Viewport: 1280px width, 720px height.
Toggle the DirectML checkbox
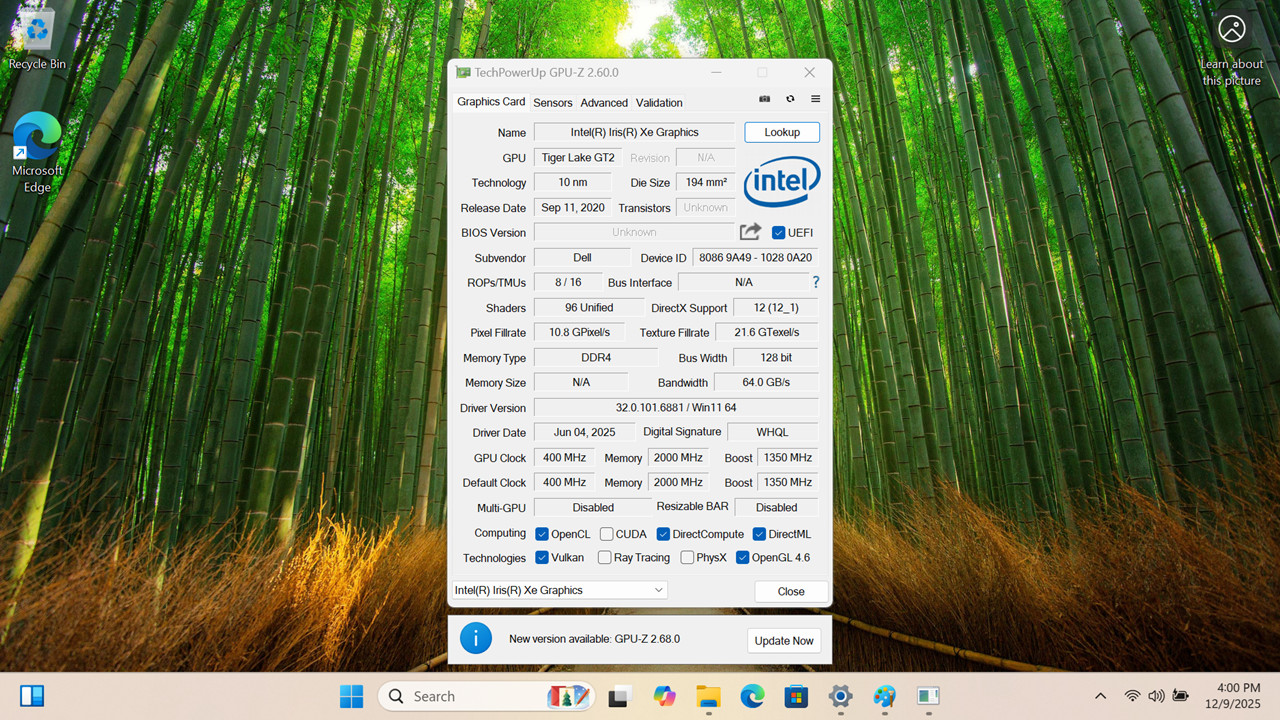pyautogui.click(x=759, y=534)
